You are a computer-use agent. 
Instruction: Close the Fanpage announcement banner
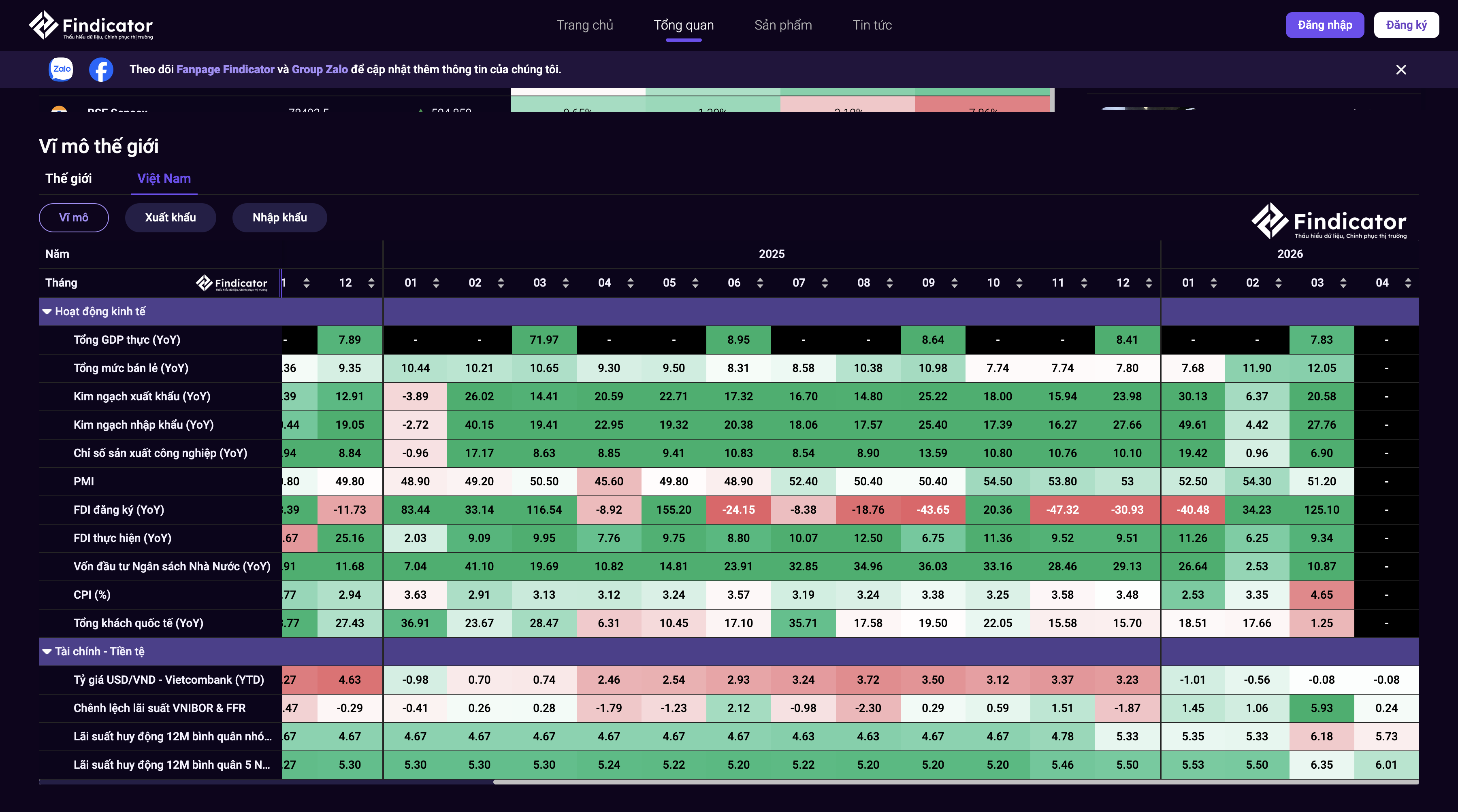tap(1401, 70)
